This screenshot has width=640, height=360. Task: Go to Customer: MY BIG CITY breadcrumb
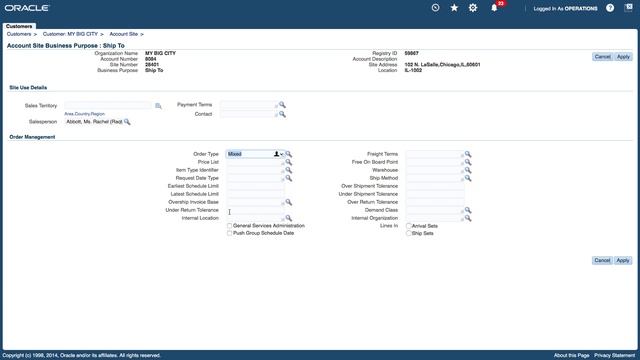point(70,34)
